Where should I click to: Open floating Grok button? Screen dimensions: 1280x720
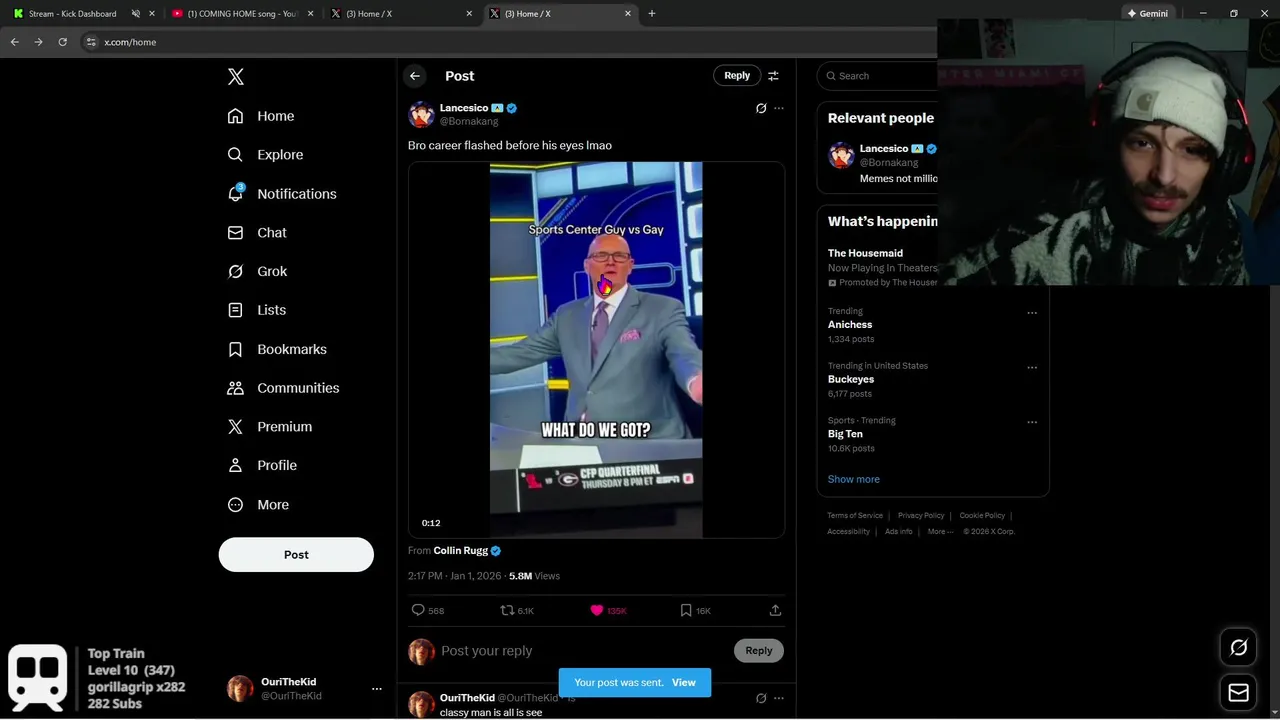click(x=1238, y=648)
